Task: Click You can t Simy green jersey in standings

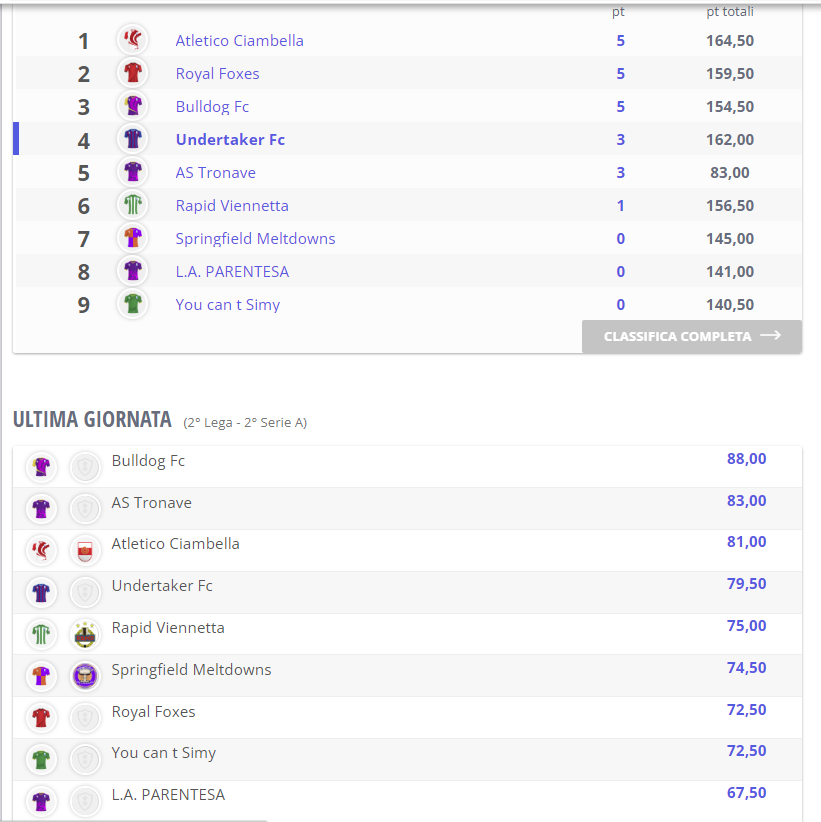Action: click(133, 304)
